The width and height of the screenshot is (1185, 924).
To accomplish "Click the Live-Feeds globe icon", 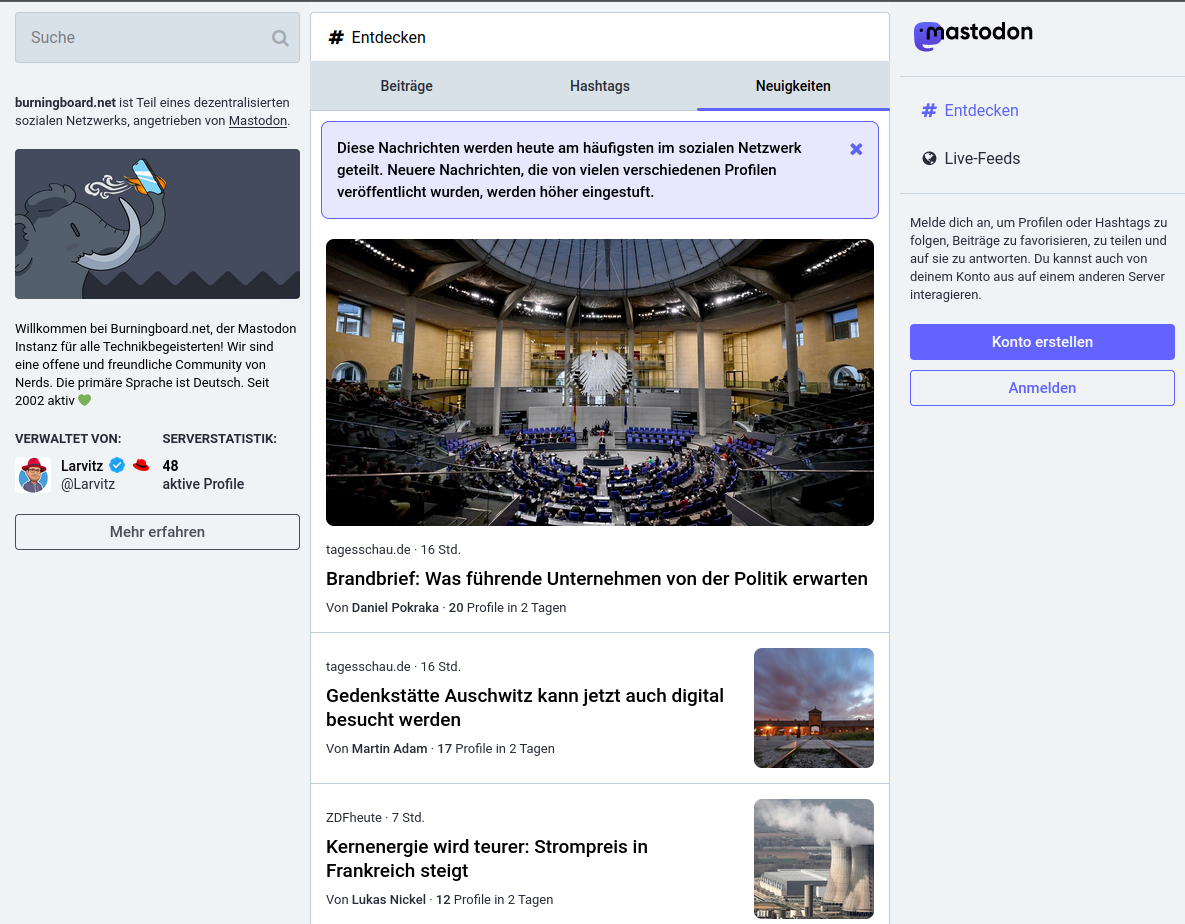I will click(x=929, y=159).
